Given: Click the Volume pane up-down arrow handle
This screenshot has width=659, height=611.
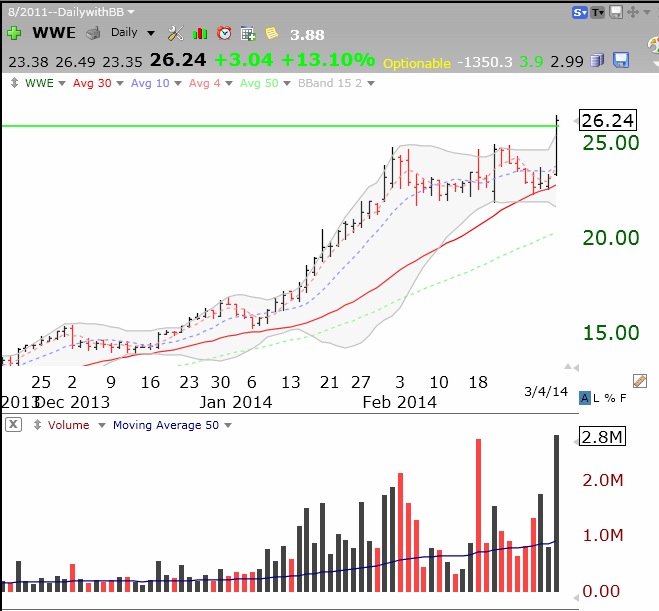Looking at the screenshot, I should click(x=37, y=425).
